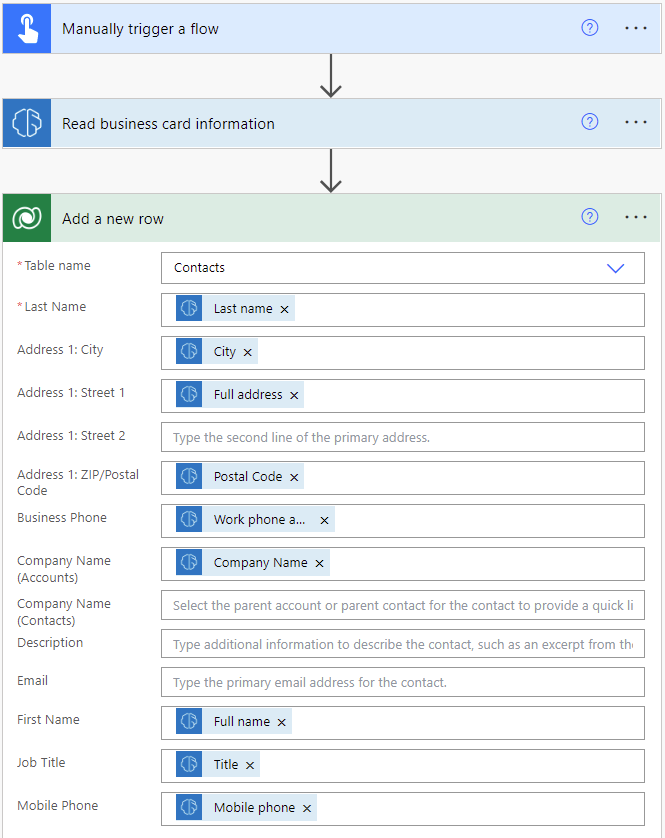Click the Address 1: Street 2 field
This screenshot has width=665, height=838.
tap(403, 437)
